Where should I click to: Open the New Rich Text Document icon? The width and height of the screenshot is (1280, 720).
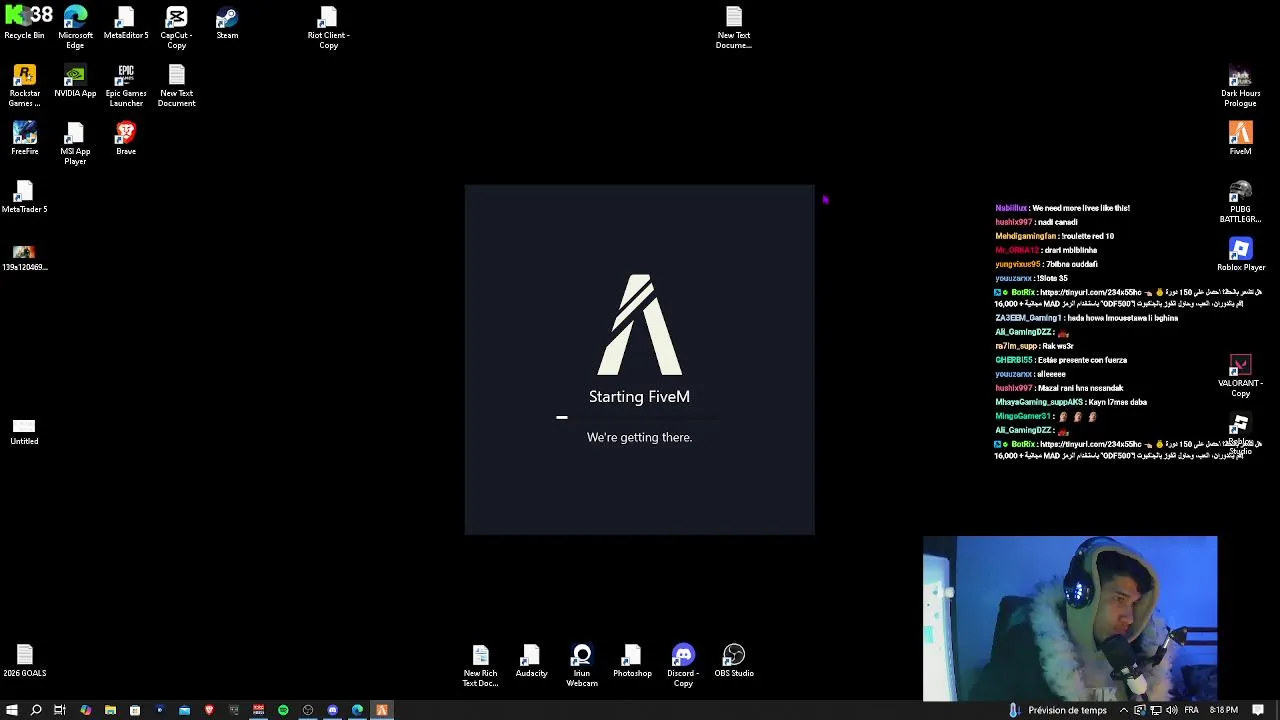coord(480,666)
